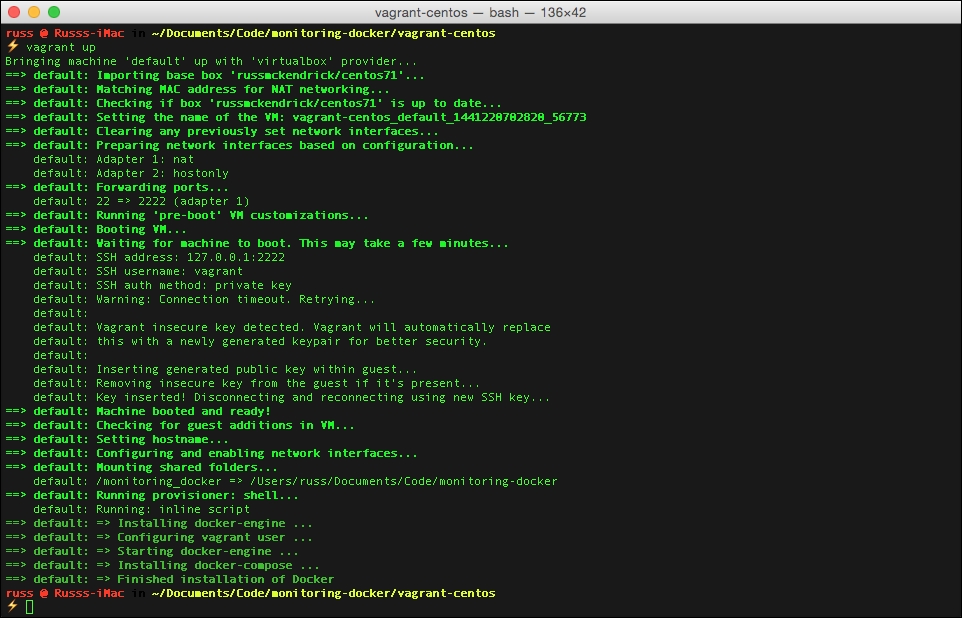Click the 'SSH username: vagrant' line
This screenshot has height=618, width=962.
138,271
